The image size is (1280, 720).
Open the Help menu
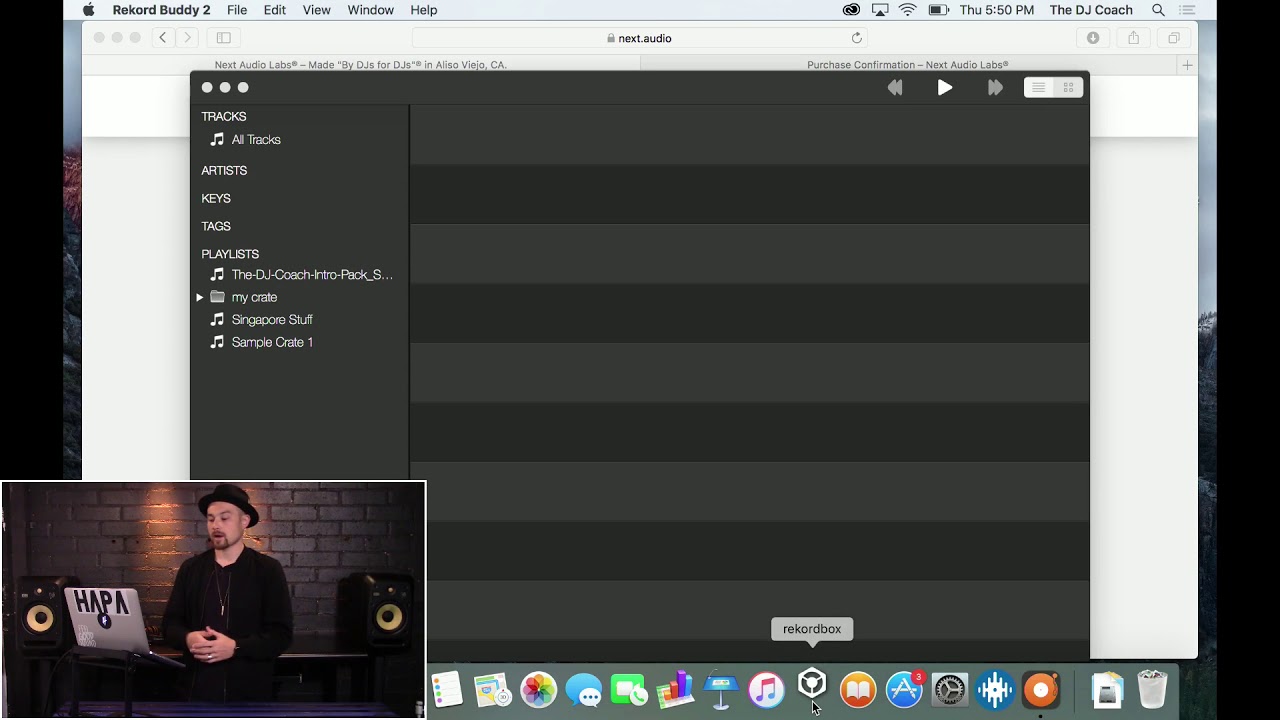(x=424, y=10)
